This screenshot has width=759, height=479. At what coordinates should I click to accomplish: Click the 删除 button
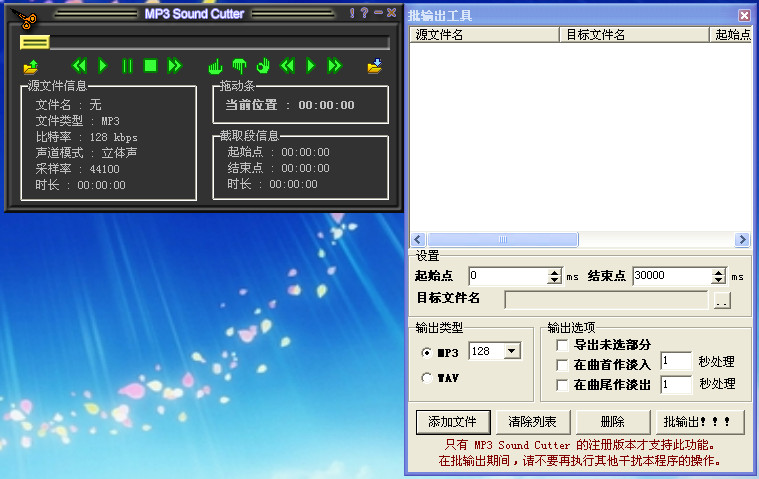tap(612, 422)
